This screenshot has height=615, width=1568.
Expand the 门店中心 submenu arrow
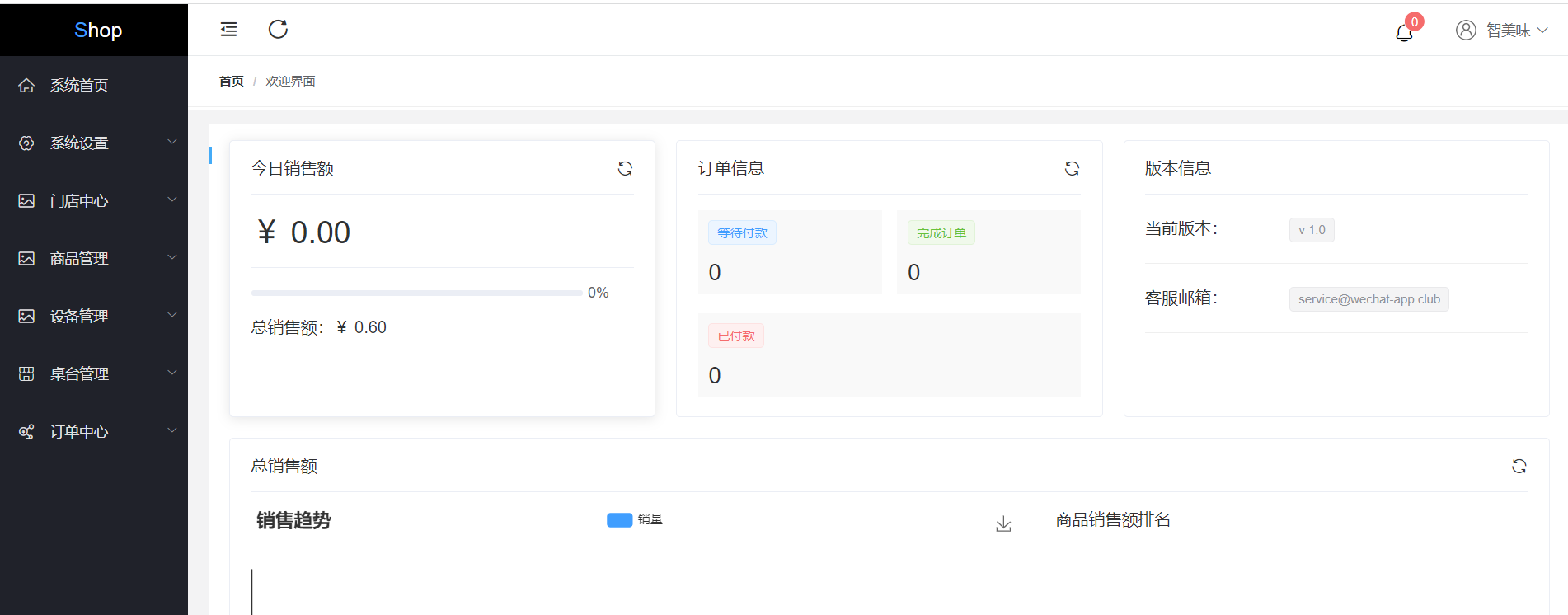172,200
